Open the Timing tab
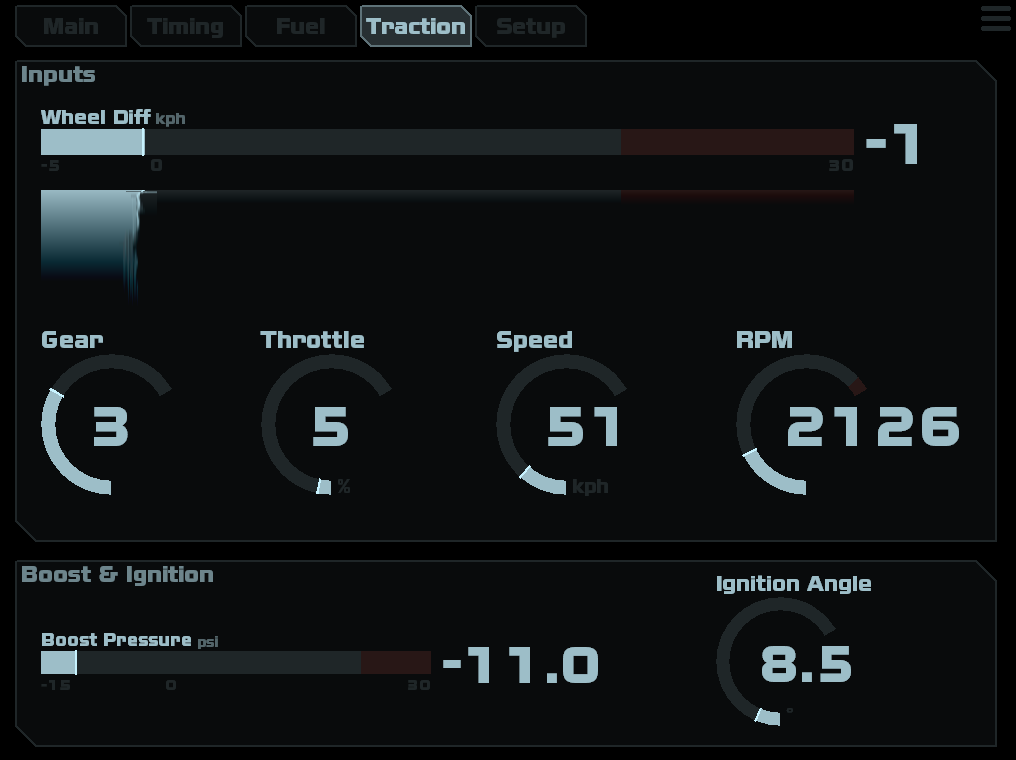1016x760 pixels. 185,26
